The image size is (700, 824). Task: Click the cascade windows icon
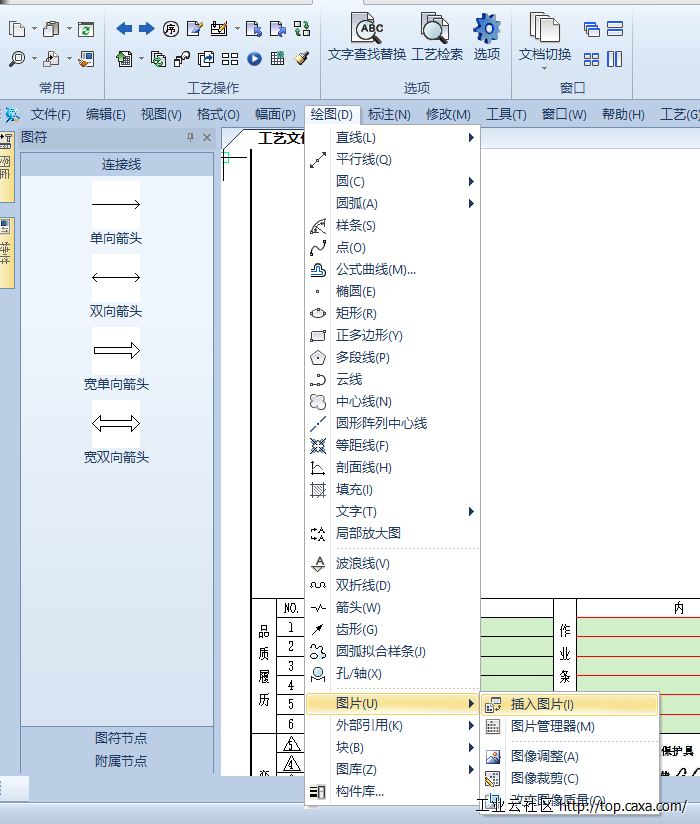pyautogui.click(x=591, y=29)
